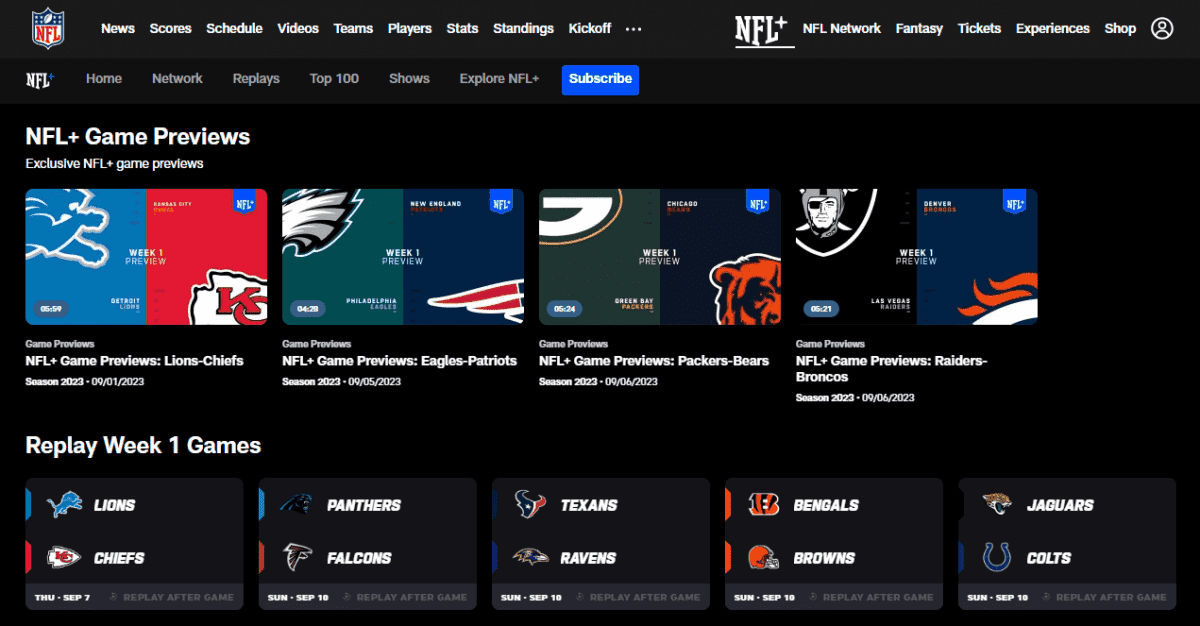Click the Jaguars team logo

tap(997, 504)
